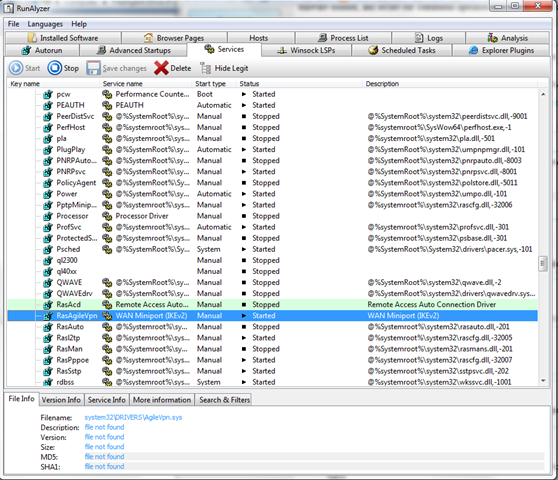This screenshot has width=558, height=480.
Task: Open the Languages menu
Action: pyautogui.click(x=45, y=24)
